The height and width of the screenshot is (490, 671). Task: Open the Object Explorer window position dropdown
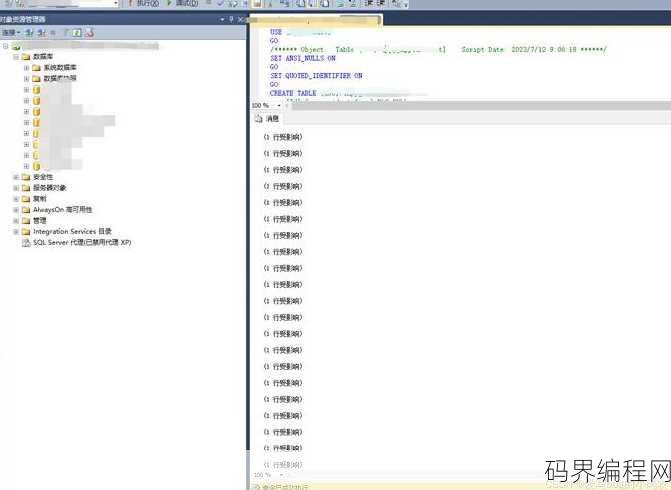coord(222,19)
